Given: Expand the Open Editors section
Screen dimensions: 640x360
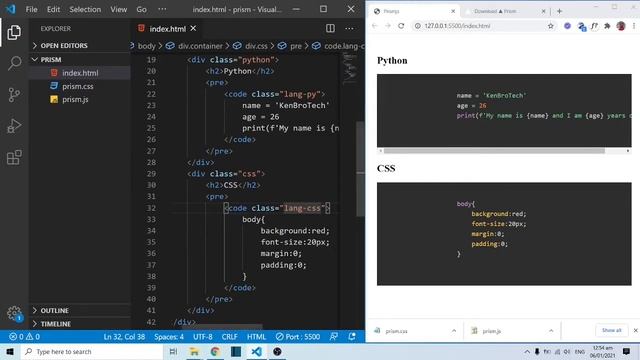Looking at the screenshot, I should click(80, 45).
